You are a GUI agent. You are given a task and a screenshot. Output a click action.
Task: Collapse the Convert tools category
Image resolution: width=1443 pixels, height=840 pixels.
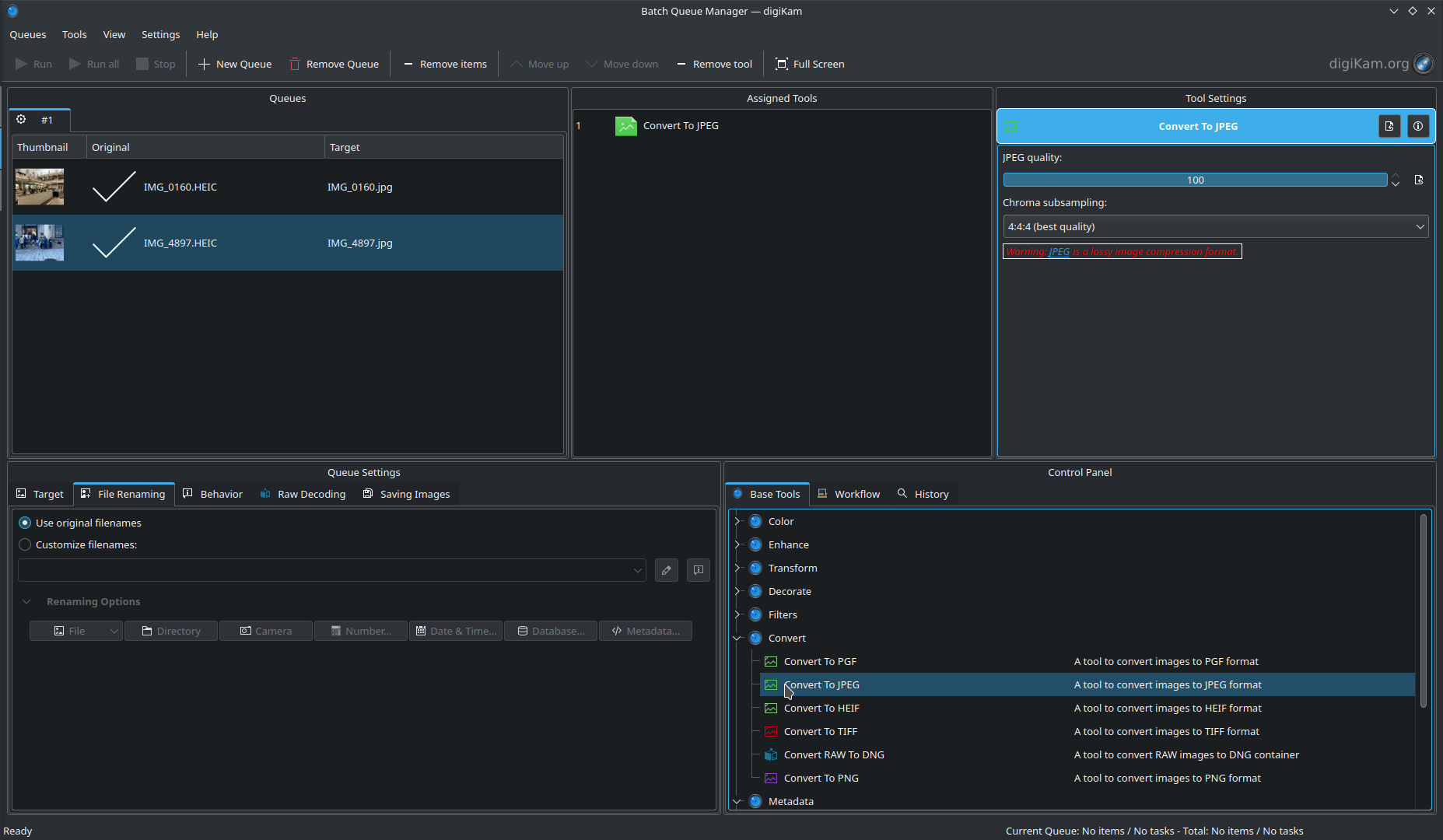point(737,638)
